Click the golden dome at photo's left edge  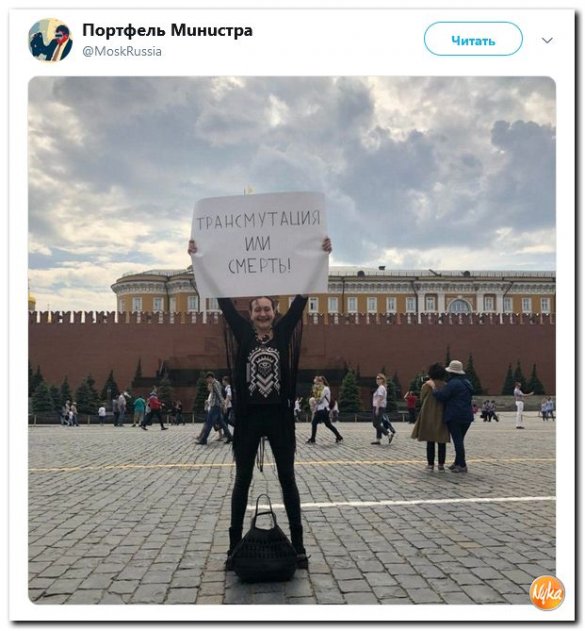coord(31,301)
